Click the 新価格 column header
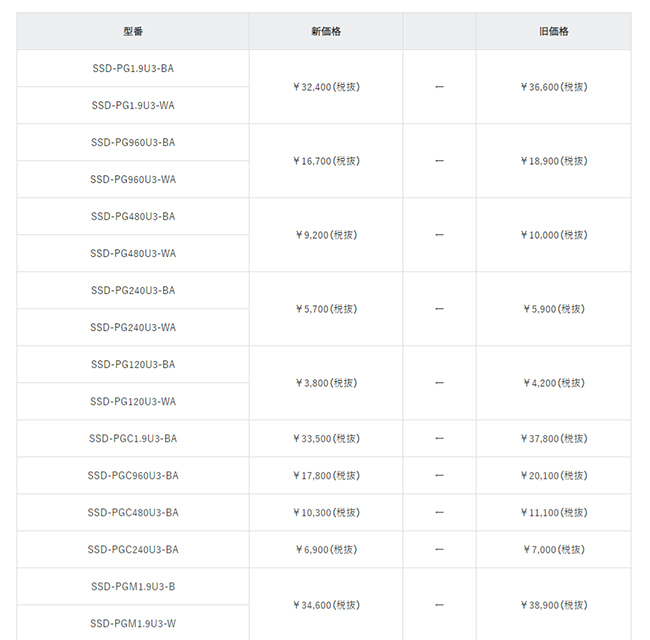This screenshot has height=640, width=650. (326, 31)
